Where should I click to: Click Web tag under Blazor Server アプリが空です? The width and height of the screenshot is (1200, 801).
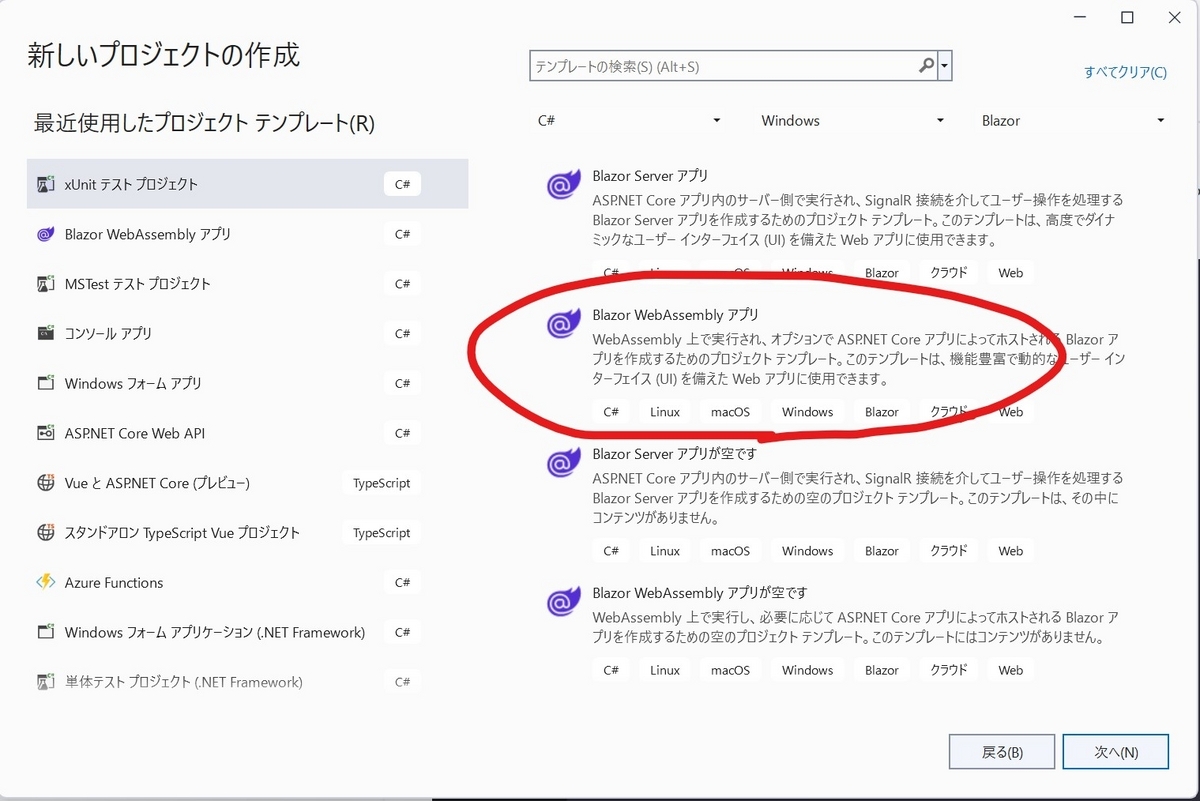[x=1010, y=551]
